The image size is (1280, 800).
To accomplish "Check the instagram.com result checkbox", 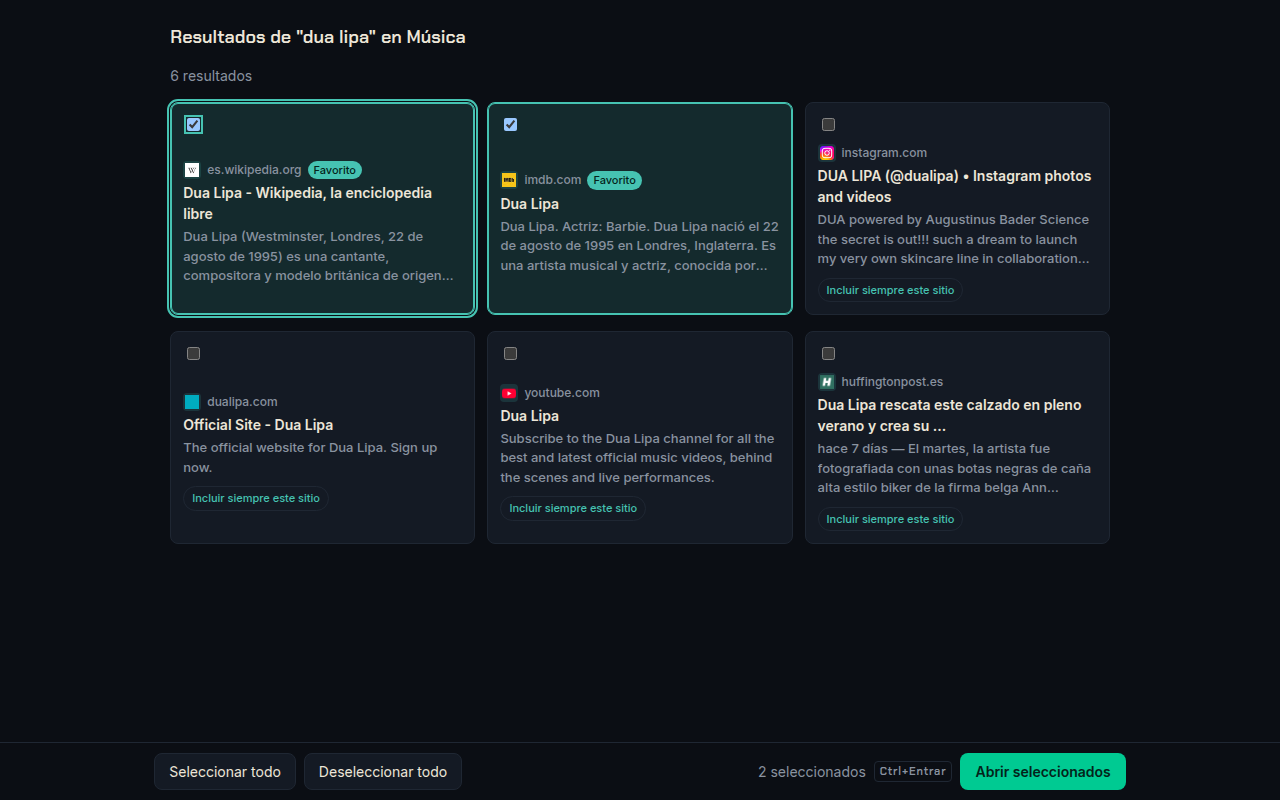I will (828, 124).
